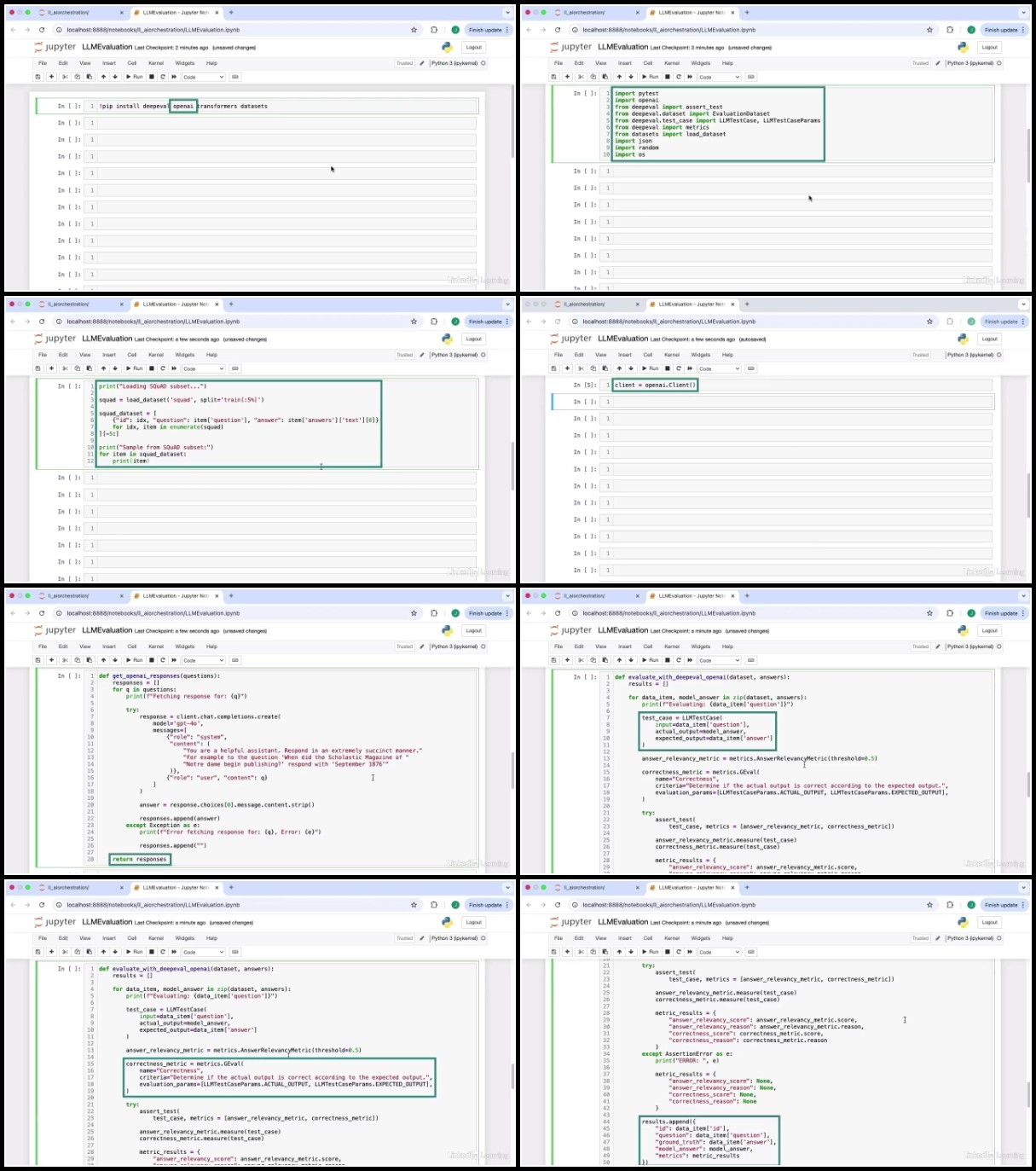The width and height of the screenshot is (1036, 1171).
Task: Interrupt the kernel in the pip install panel
Action: 152,77
